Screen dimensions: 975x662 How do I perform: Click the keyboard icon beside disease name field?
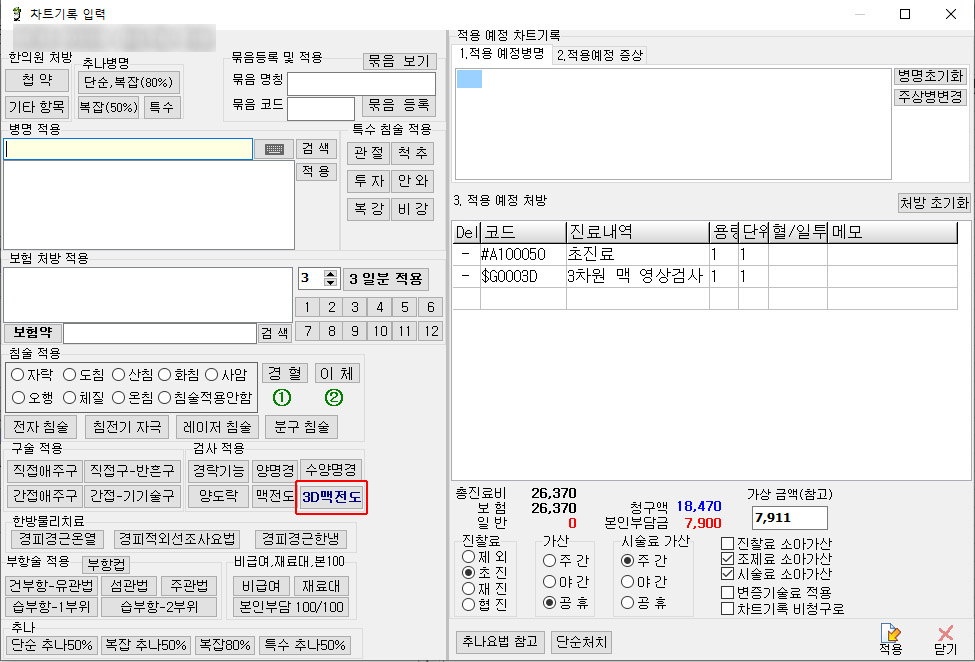274,149
